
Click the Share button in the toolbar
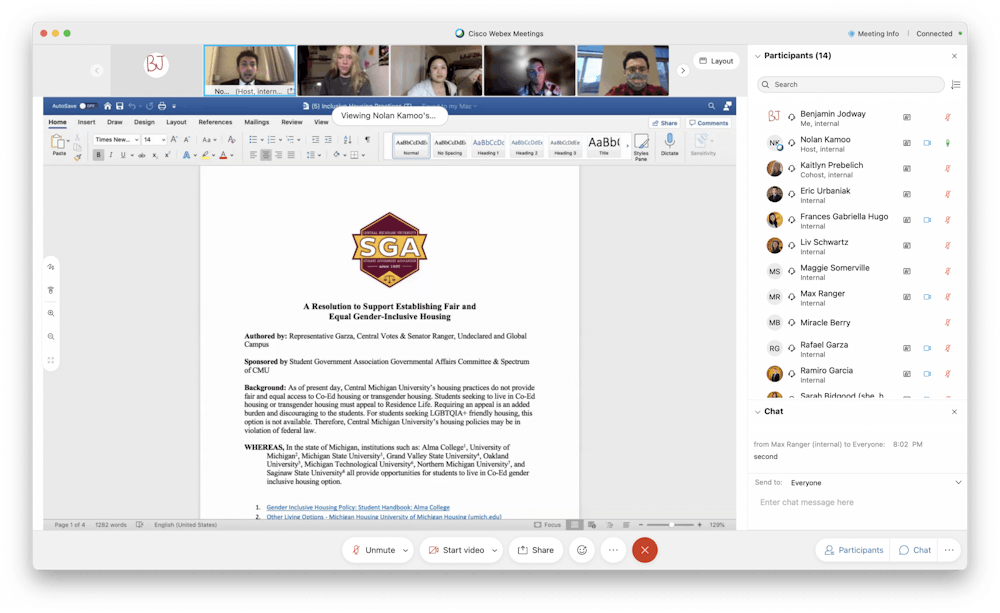click(x=535, y=550)
